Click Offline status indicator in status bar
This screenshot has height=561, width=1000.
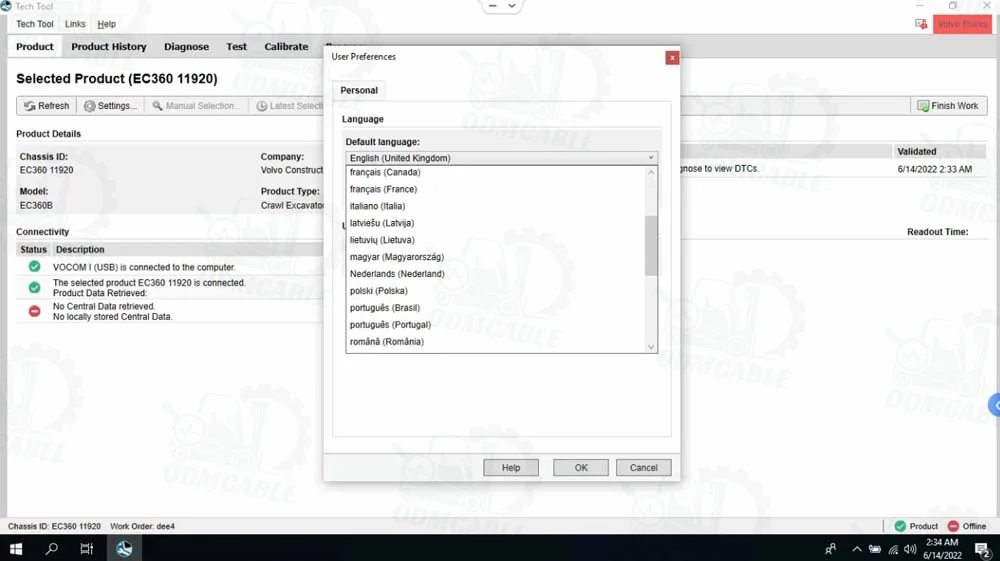(x=967, y=526)
